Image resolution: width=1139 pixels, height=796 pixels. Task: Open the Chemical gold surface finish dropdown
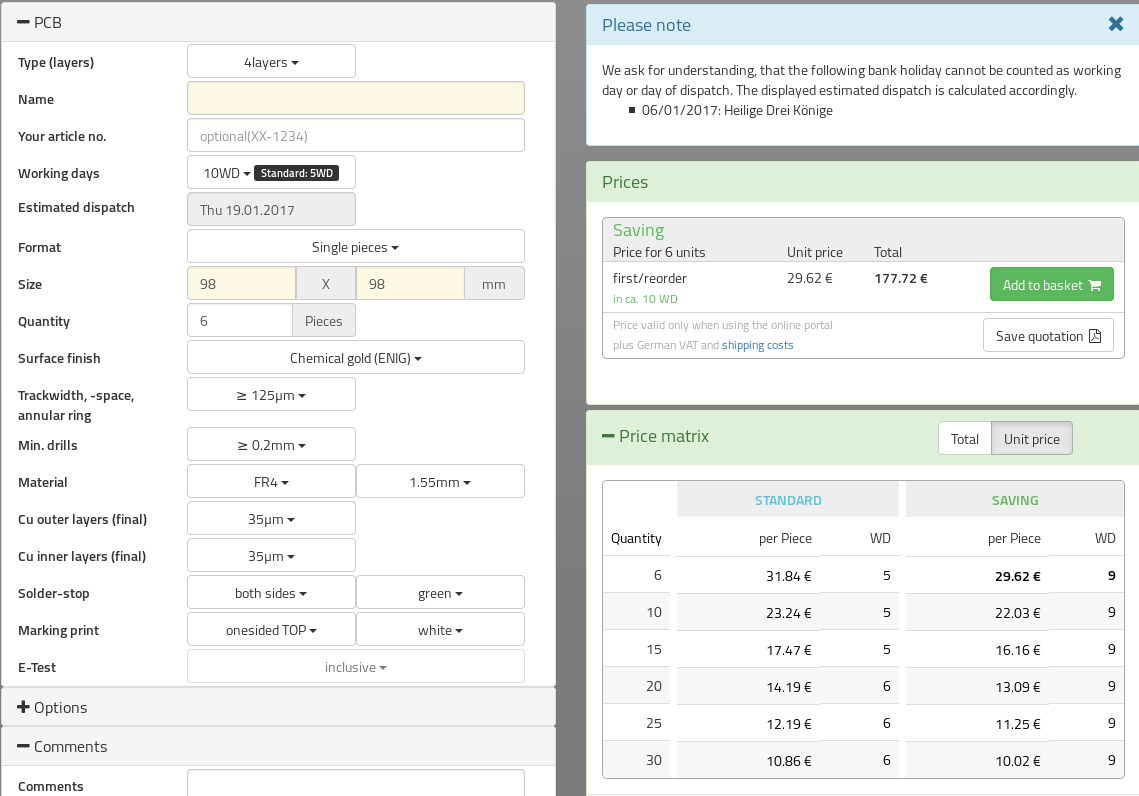tap(355, 358)
